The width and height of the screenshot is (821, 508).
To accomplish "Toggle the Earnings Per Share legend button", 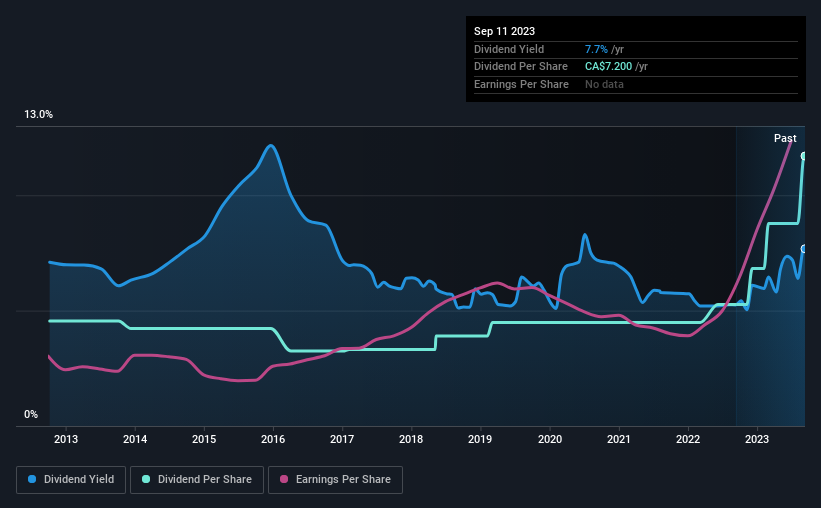I will (x=335, y=480).
